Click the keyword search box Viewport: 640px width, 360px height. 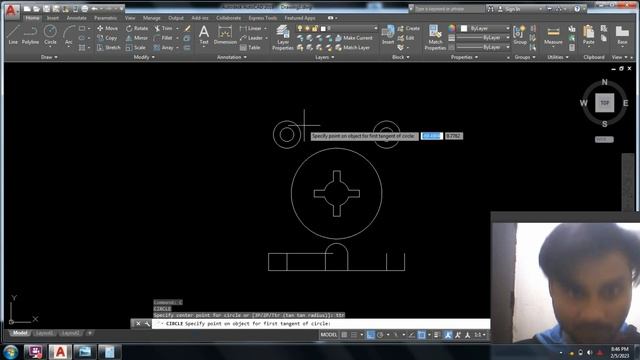(x=449, y=9)
